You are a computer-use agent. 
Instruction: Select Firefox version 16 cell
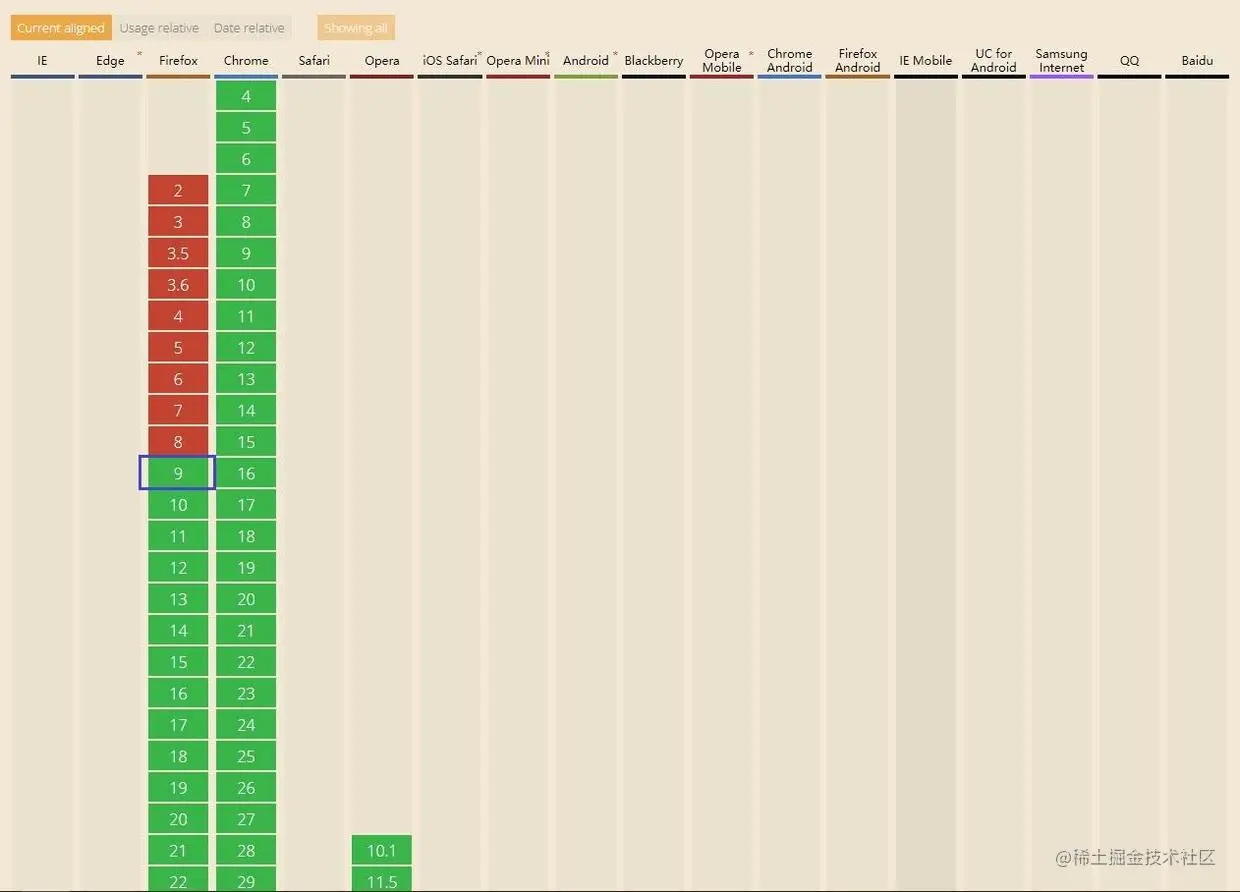coord(178,693)
